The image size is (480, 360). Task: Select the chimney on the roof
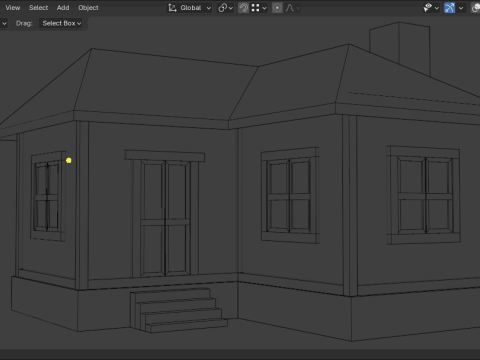pyautogui.click(x=400, y=47)
